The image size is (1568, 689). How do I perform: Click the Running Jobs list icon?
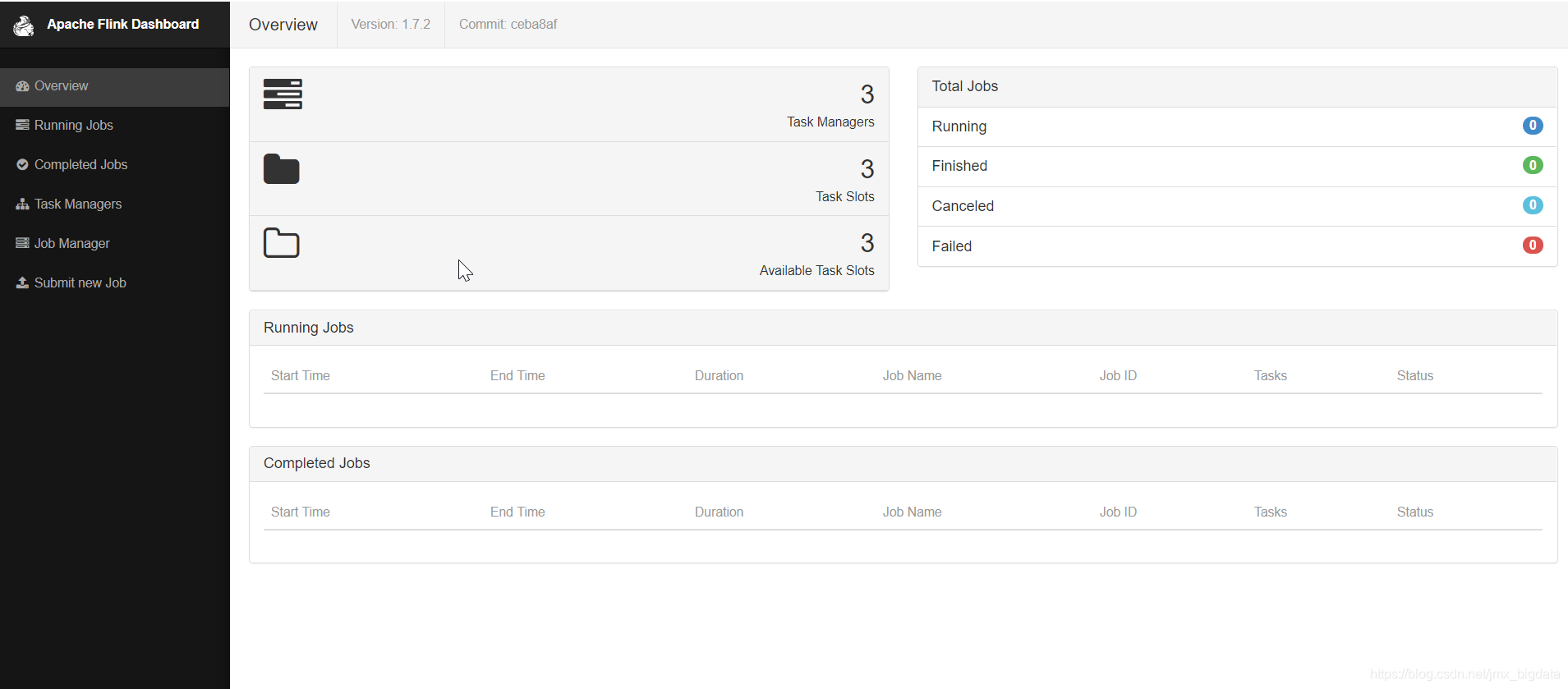22,126
